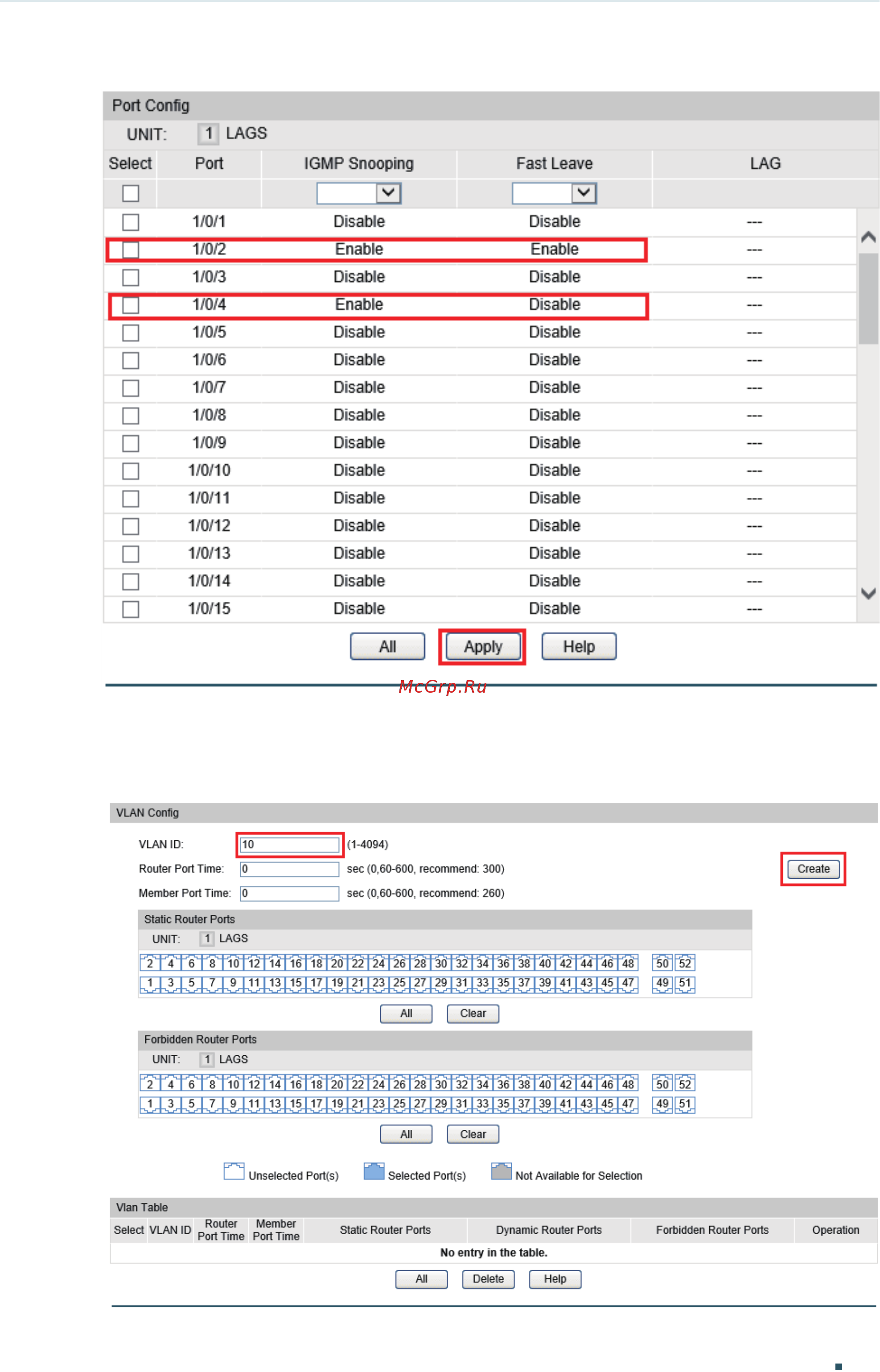Select All Static Router Ports
Viewport: 880px width, 1372px height.
click(406, 1013)
